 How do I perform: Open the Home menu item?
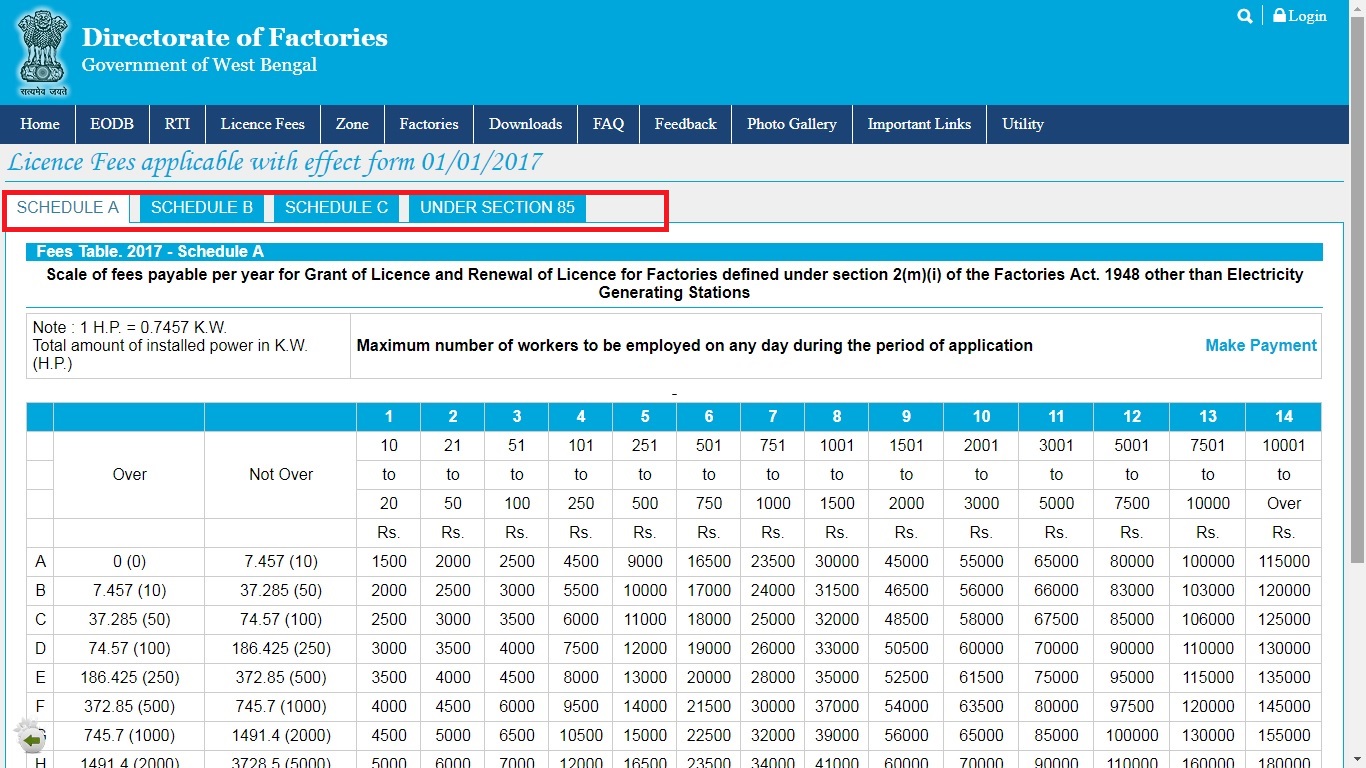click(x=39, y=124)
